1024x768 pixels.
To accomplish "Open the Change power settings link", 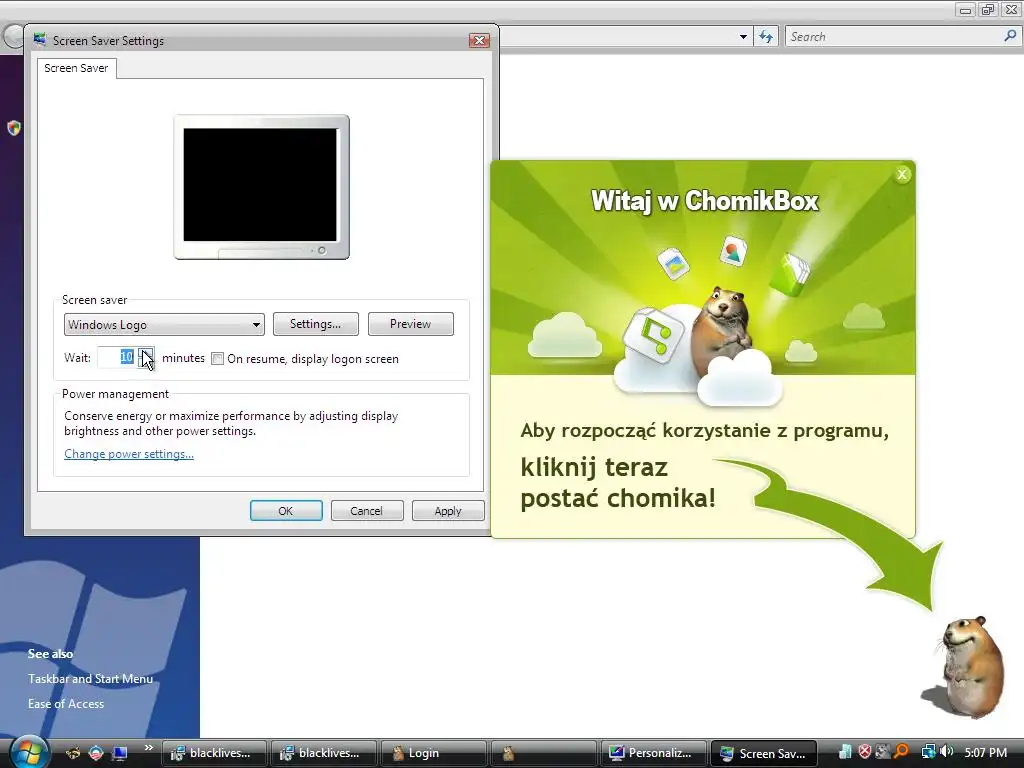I will click(x=129, y=454).
